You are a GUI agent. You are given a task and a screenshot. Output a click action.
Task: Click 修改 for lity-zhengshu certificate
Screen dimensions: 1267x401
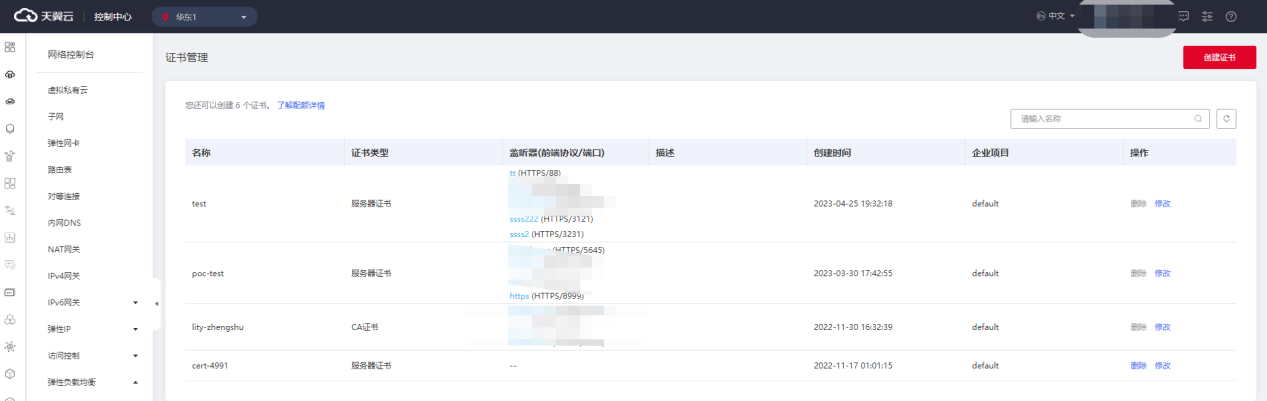tap(1162, 327)
